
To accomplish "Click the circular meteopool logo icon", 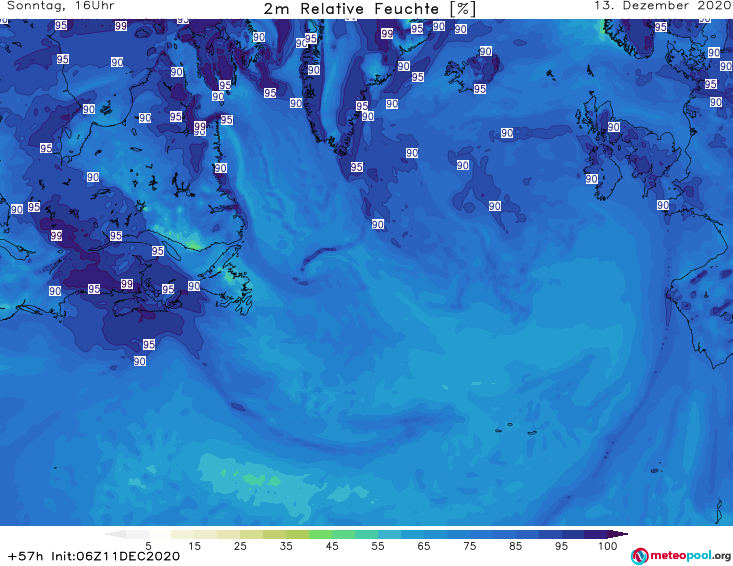I will (640, 556).
